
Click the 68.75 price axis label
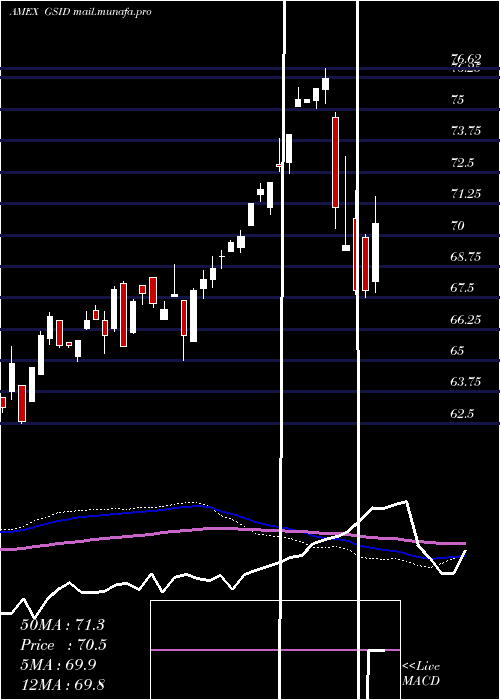tap(466, 257)
